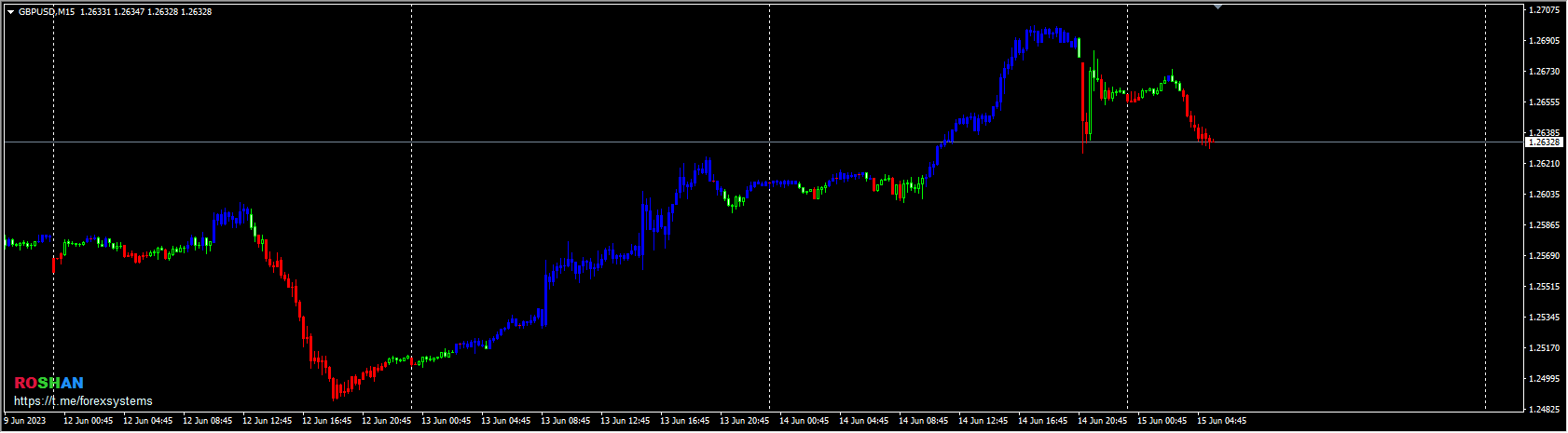Image resolution: width=1568 pixels, height=433 pixels.
Task: Open the GBPUSD,M15 chart dropdown arrow
Action: tap(10, 12)
